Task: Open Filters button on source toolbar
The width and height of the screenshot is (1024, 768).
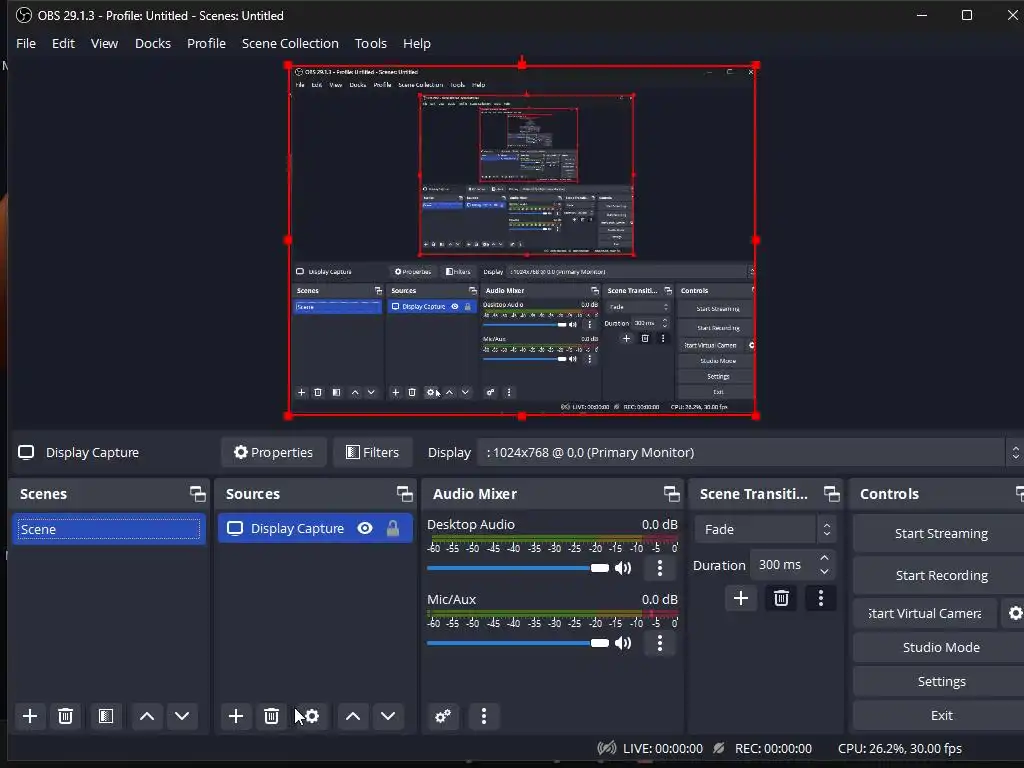Action: pos(372,453)
